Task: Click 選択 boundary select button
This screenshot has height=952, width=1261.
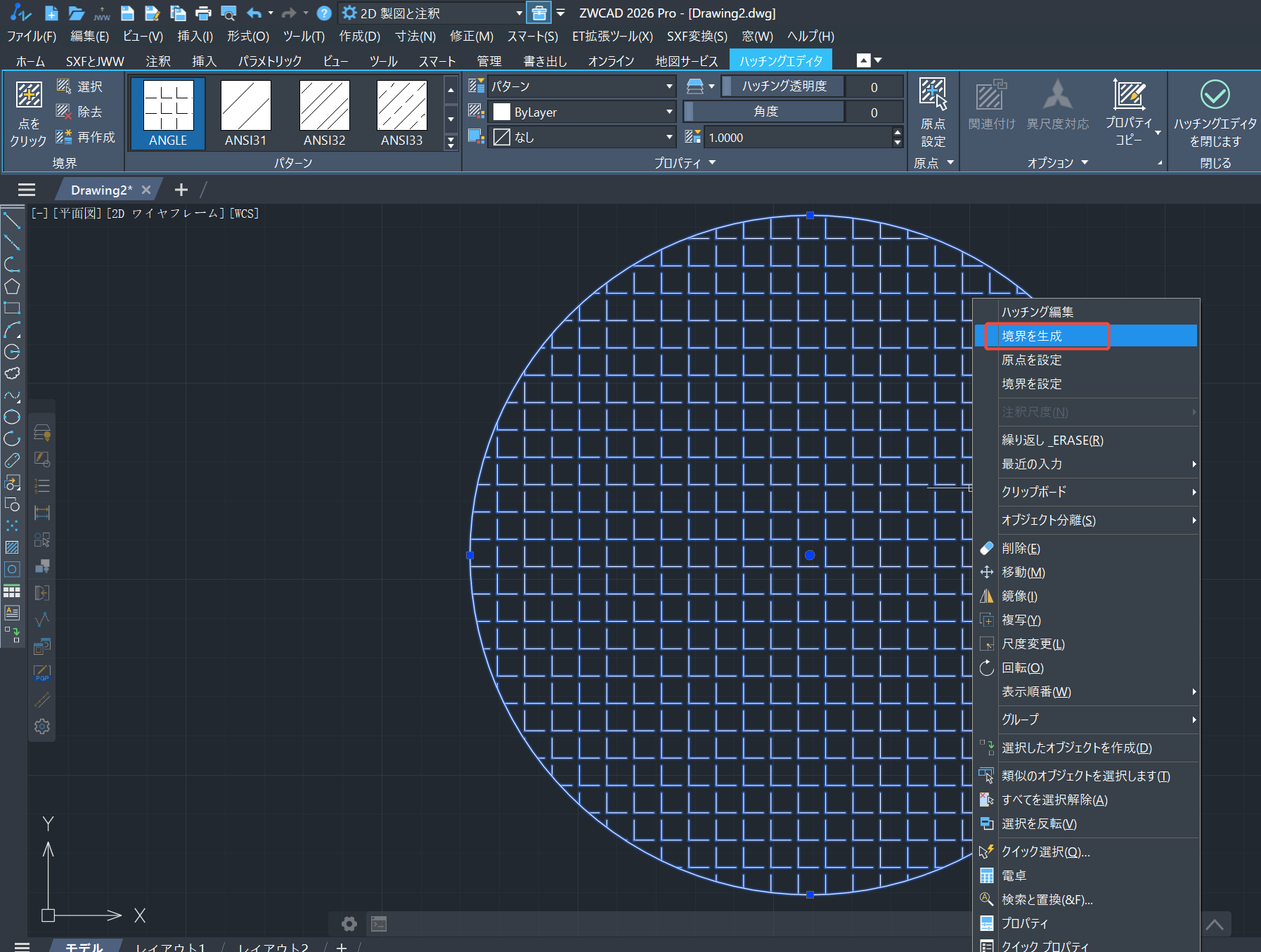Action: click(80, 86)
